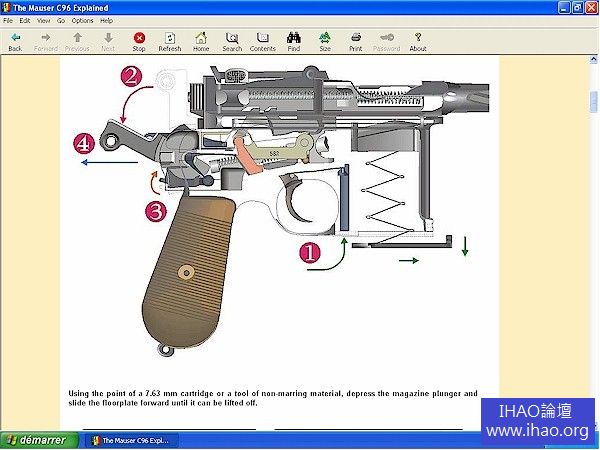The height and width of the screenshot is (450, 600).
Task: Click the Previous up-arrow icon
Action: (x=77, y=38)
